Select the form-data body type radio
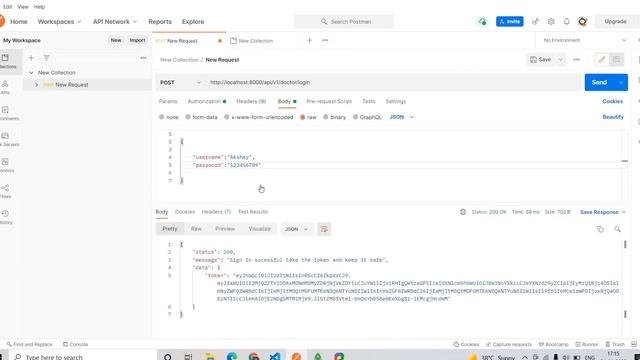The height and width of the screenshot is (360, 640). (x=188, y=117)
